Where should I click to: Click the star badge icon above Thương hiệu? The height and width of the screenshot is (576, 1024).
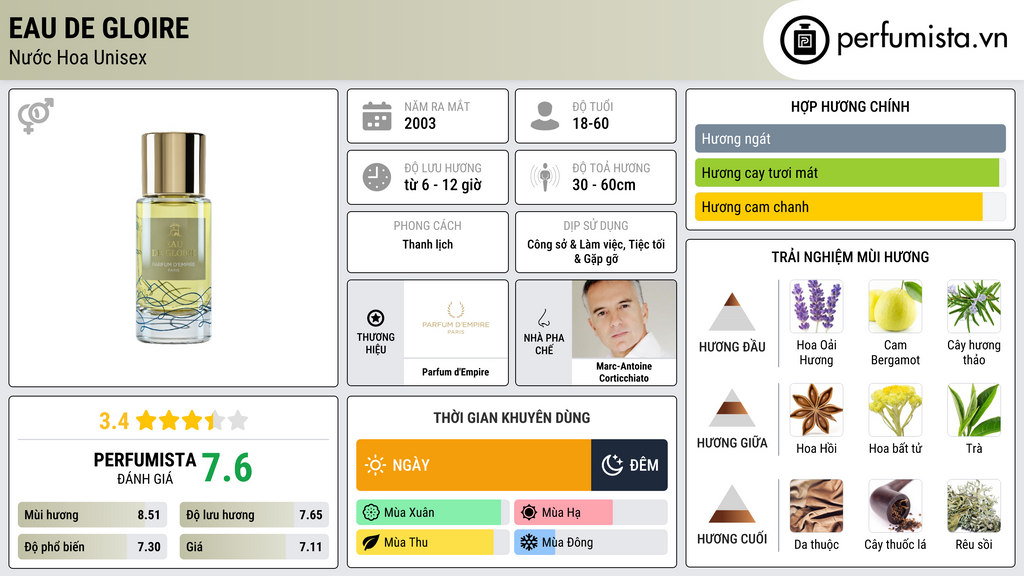[376, 318]
